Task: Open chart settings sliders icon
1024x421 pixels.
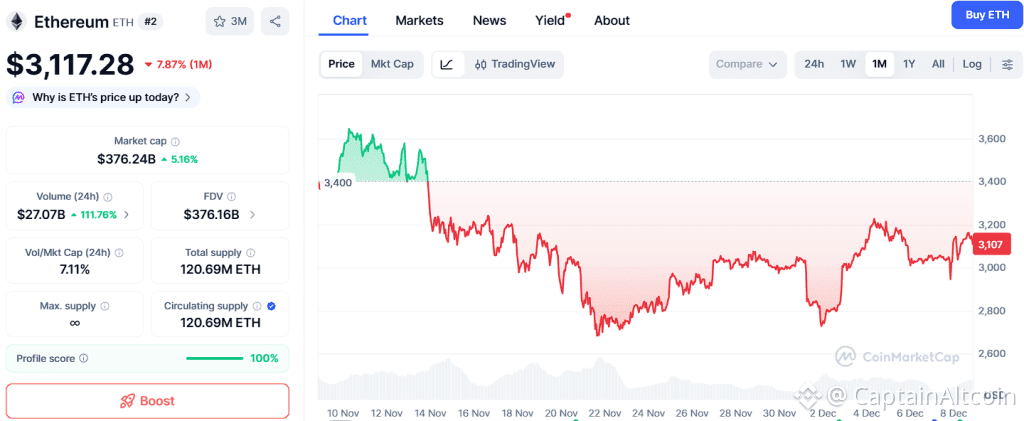Action: coord(1006,64)
